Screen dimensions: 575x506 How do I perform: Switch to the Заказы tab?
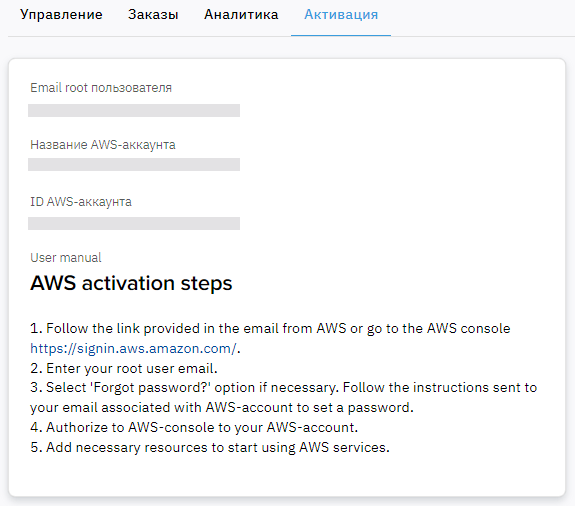[x=153, y=15]
